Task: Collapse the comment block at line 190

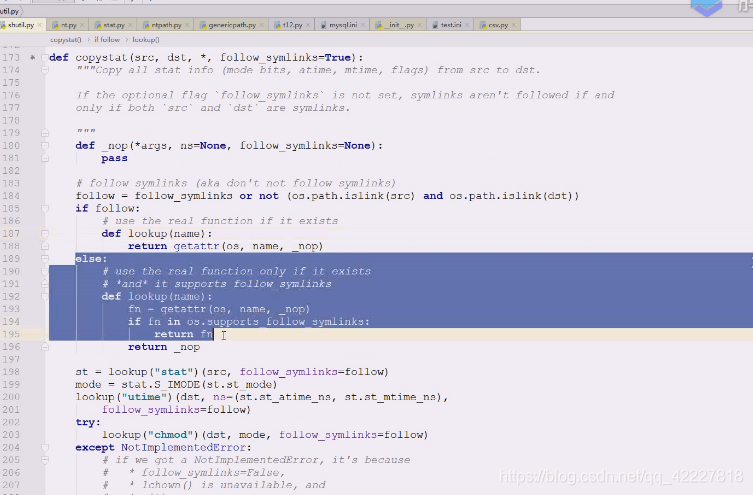Action: pyautogui.click(x=45, y=271)
